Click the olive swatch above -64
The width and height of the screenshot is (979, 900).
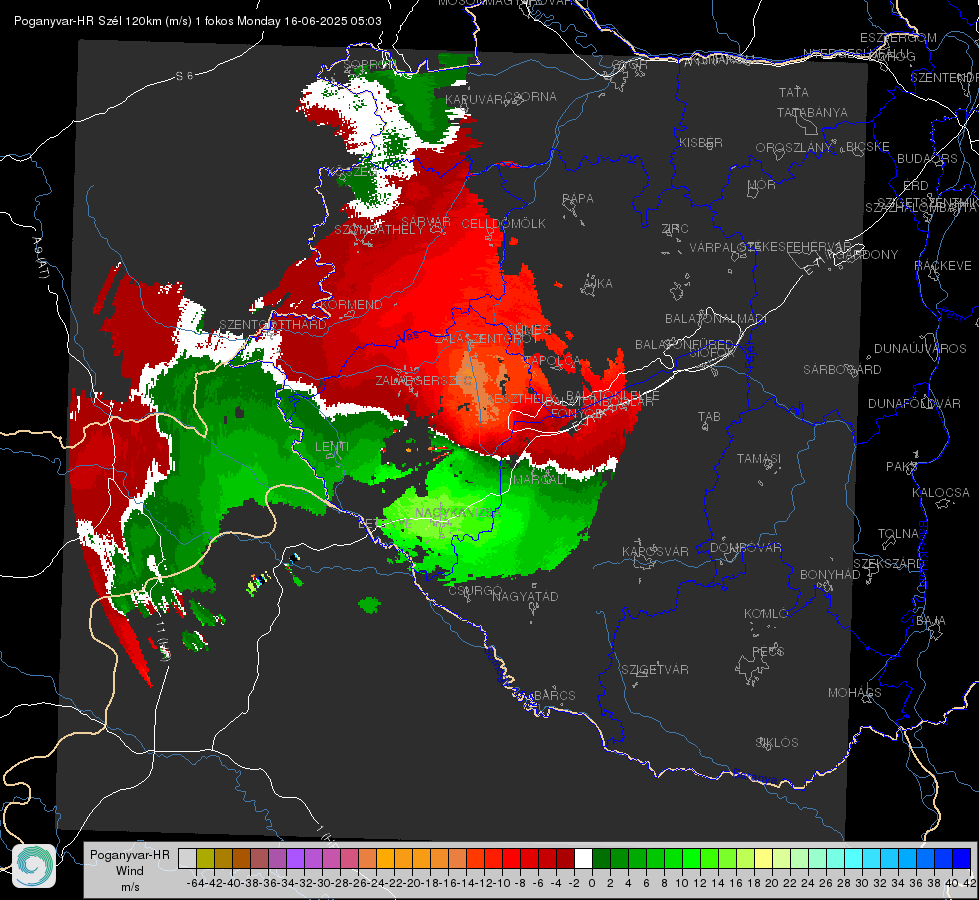click(x=205, y=858)
